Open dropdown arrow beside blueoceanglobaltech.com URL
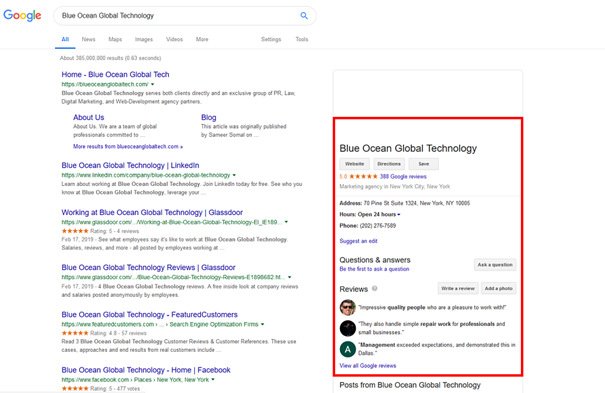This screenshot has width=605, height=393. (152, 84)
